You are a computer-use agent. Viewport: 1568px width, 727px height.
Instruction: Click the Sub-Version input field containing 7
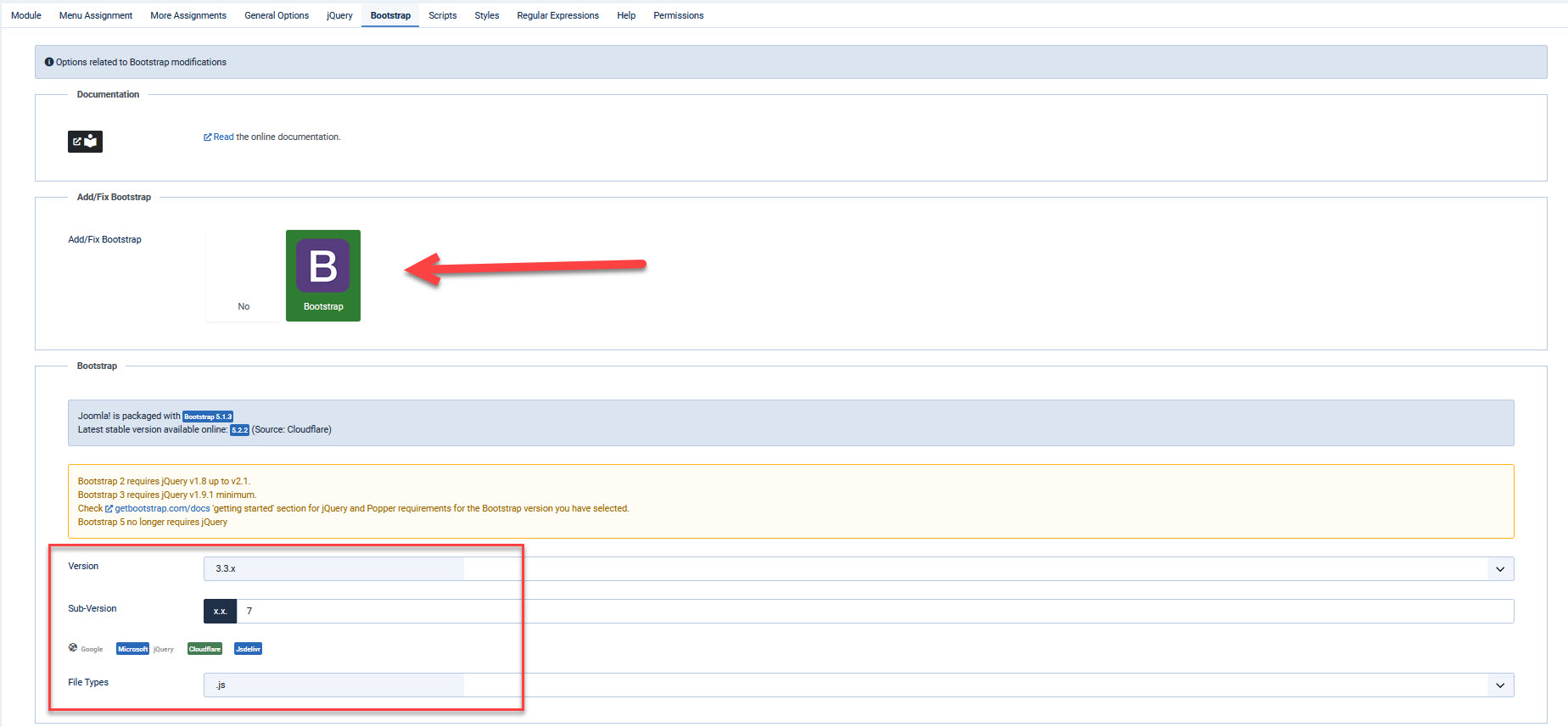click(x=876, y=611)
